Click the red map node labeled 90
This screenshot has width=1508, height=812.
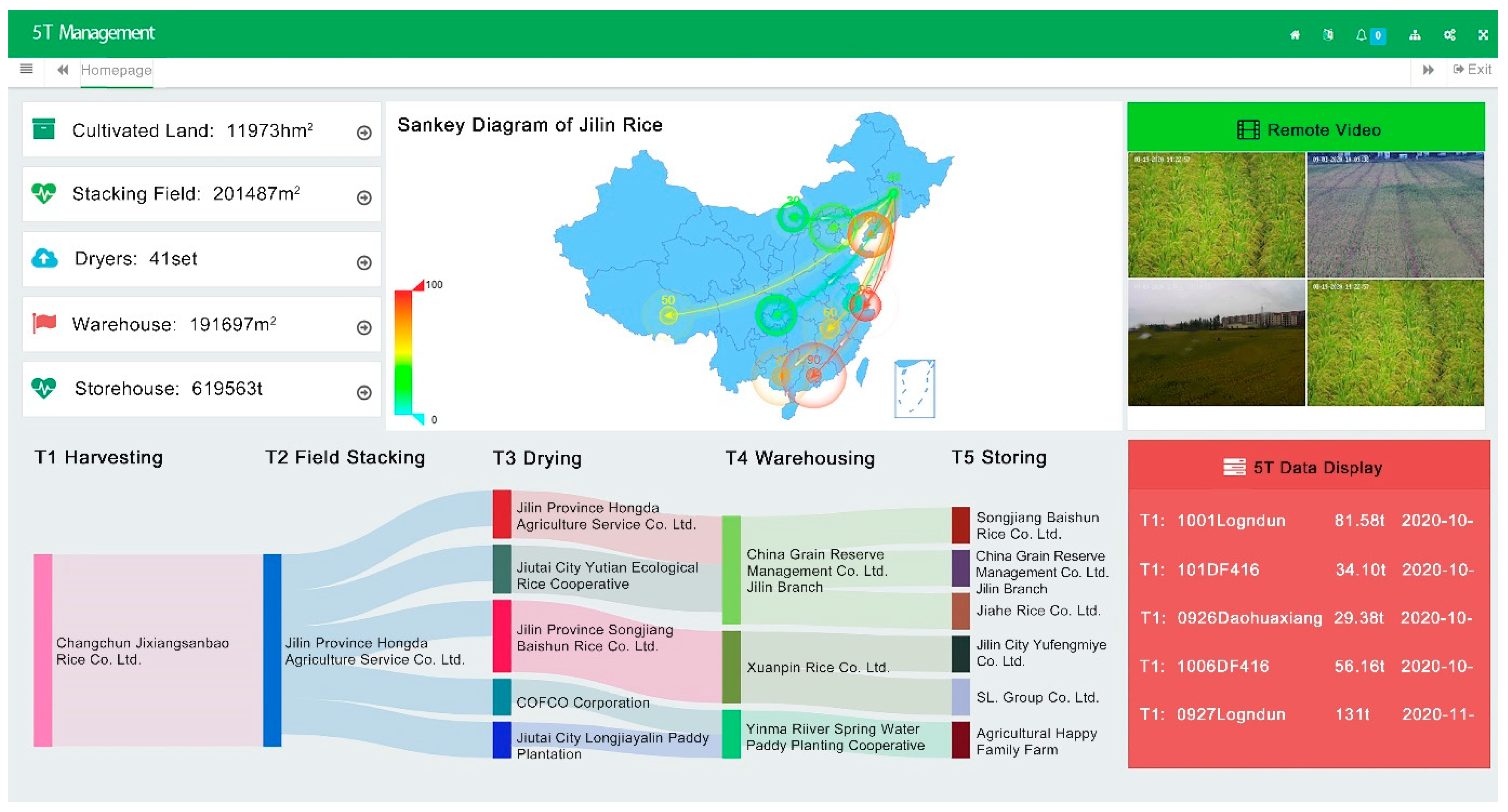click(813, 375)
